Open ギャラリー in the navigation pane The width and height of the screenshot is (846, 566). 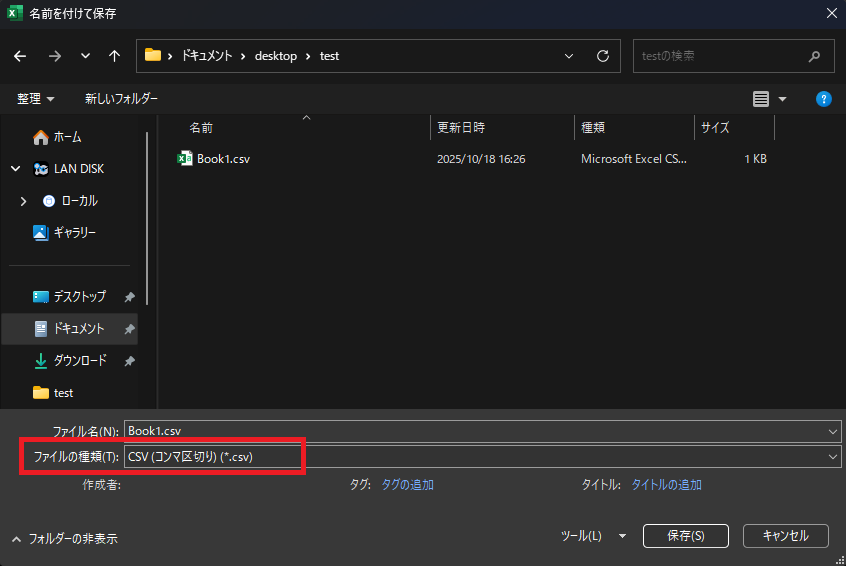[74, 233]
